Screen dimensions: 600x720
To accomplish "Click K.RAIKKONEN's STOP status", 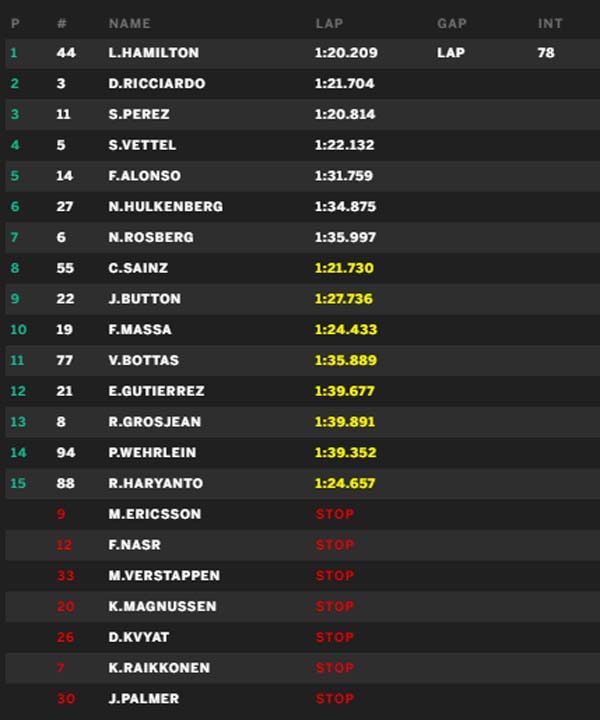I will point(335,668).
